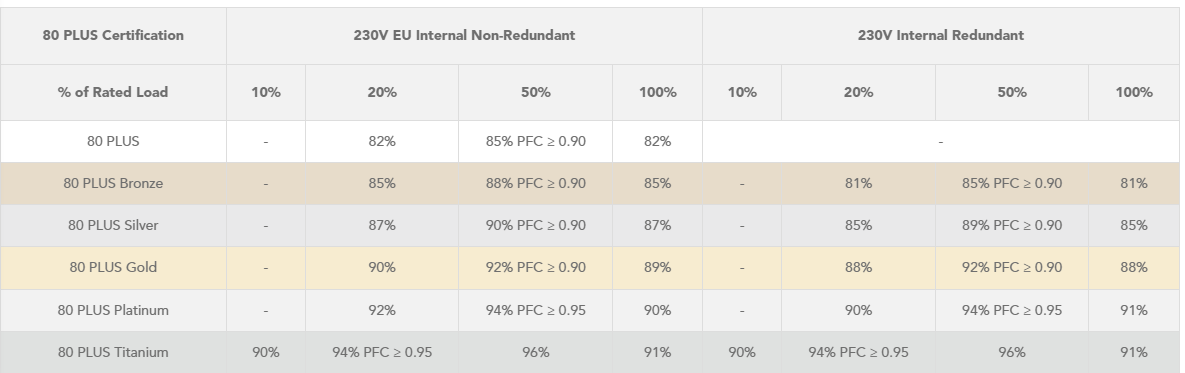
Task: Click the 80 PLUS Silver row label
Action: (113, 225)
